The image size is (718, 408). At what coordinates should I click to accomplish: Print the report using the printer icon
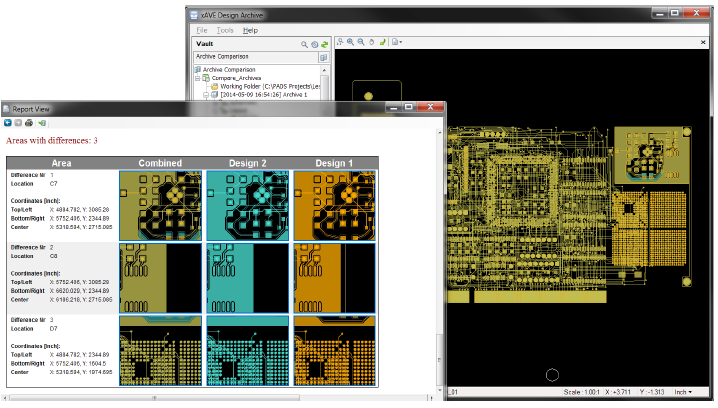pyautogui.click(x=29, y=123)
